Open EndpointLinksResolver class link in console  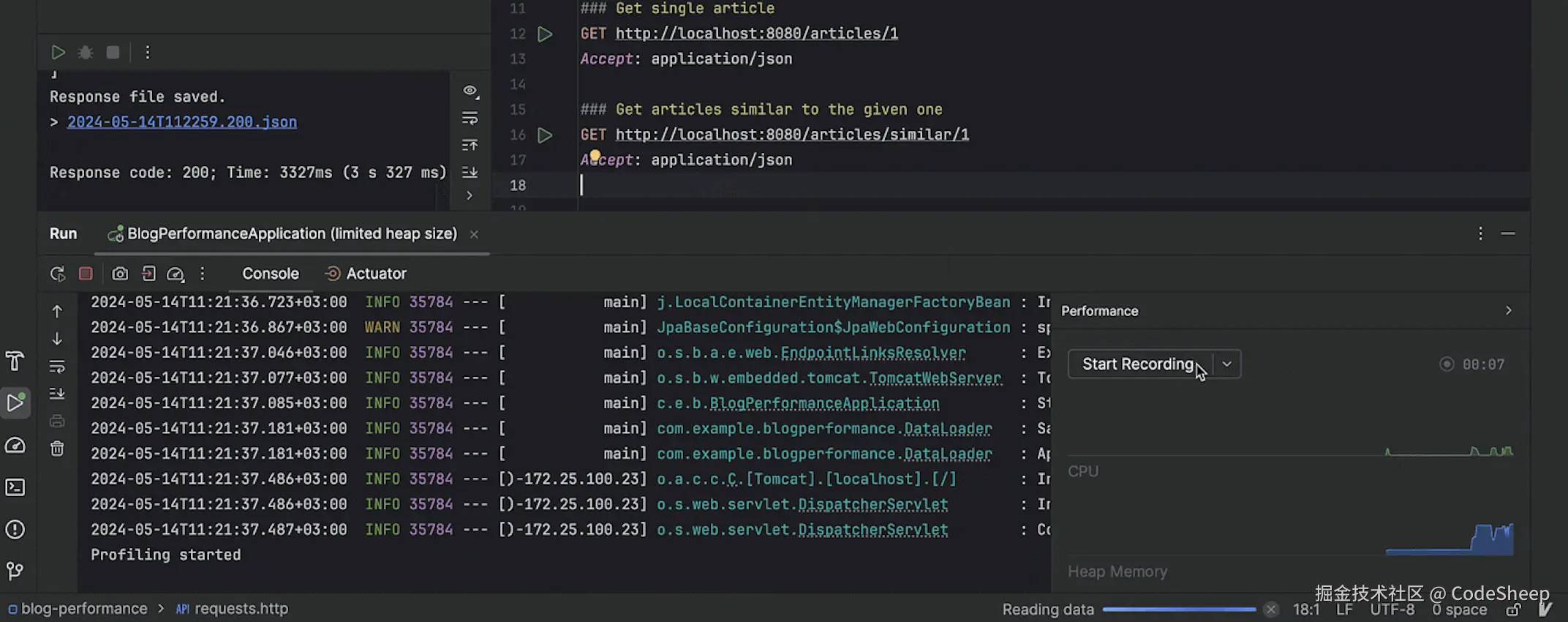pos(873,353)
